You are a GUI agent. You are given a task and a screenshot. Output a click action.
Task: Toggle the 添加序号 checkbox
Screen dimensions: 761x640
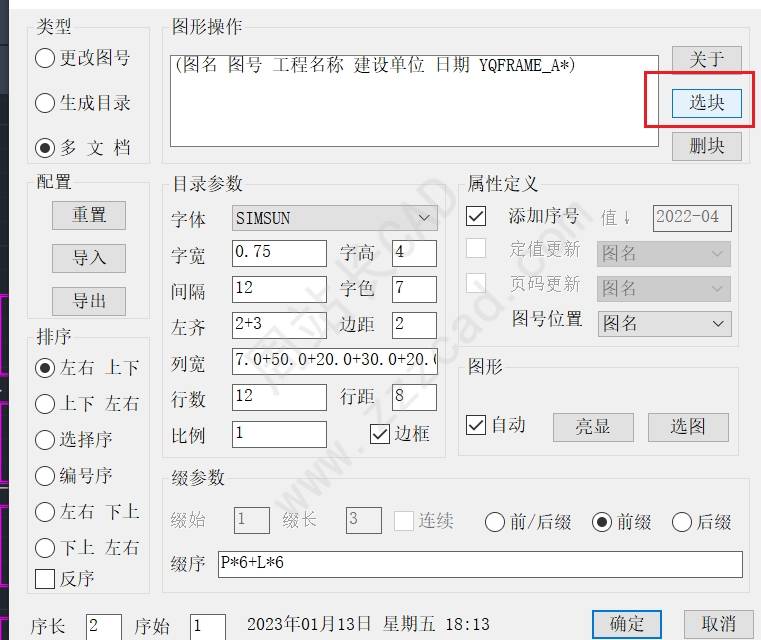coord(476,216)
